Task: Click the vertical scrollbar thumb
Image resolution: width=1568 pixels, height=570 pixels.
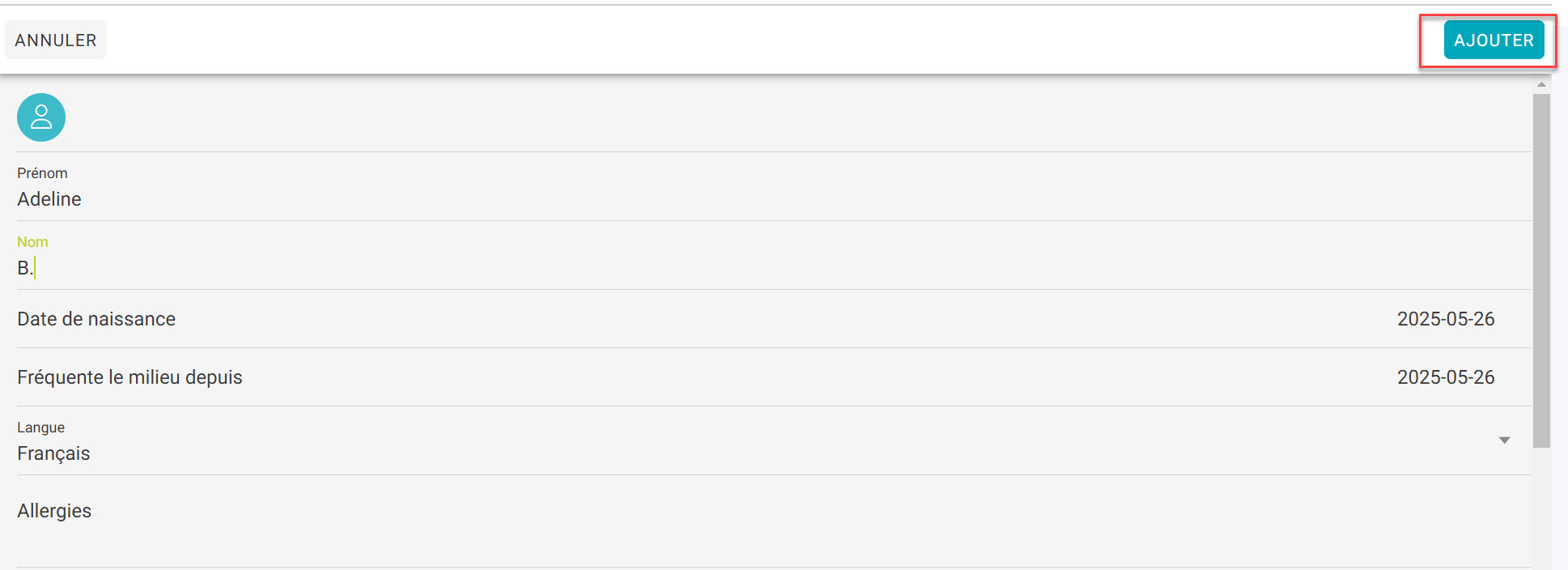Action: (x=1541, y=270)
